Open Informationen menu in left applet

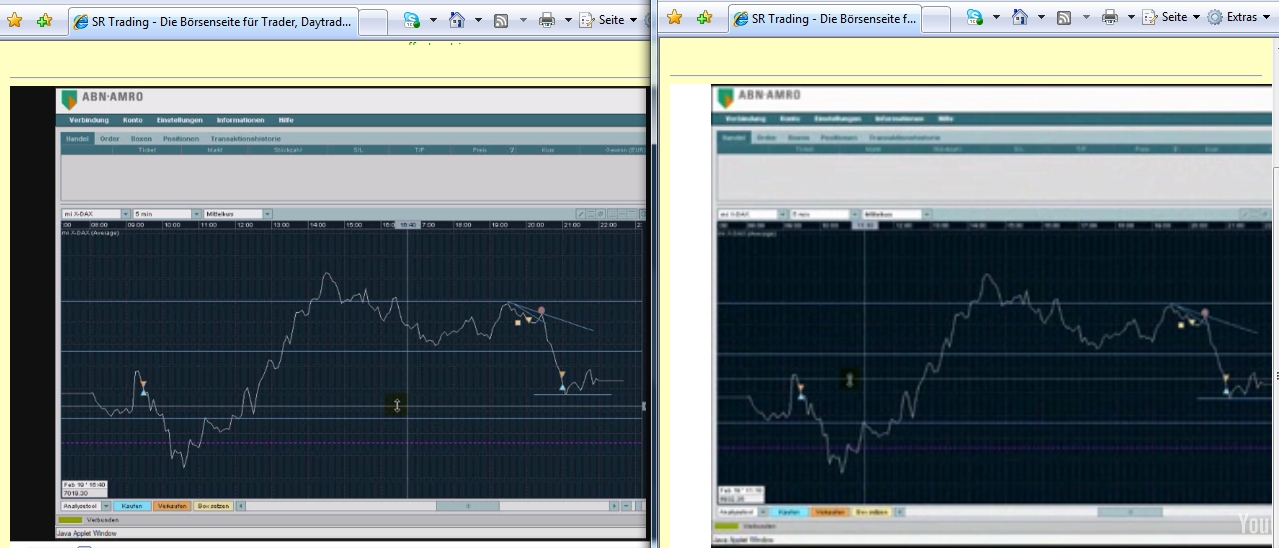tap(240, 120)
